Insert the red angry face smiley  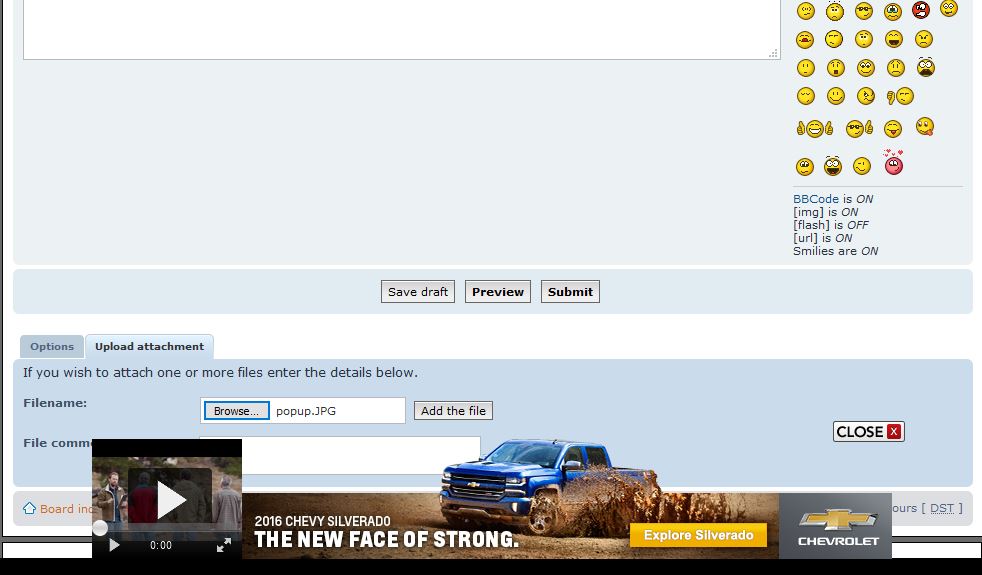tap(921, 10)
